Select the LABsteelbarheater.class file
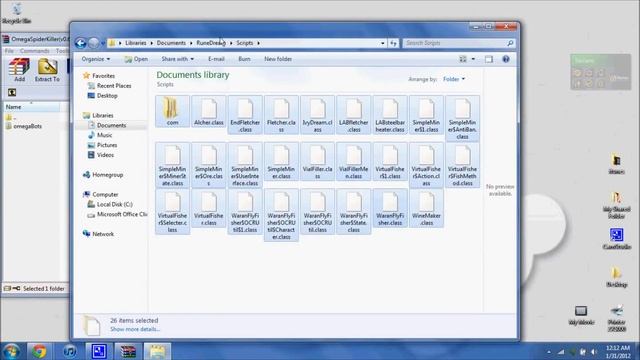 click(x=390, y=115)
